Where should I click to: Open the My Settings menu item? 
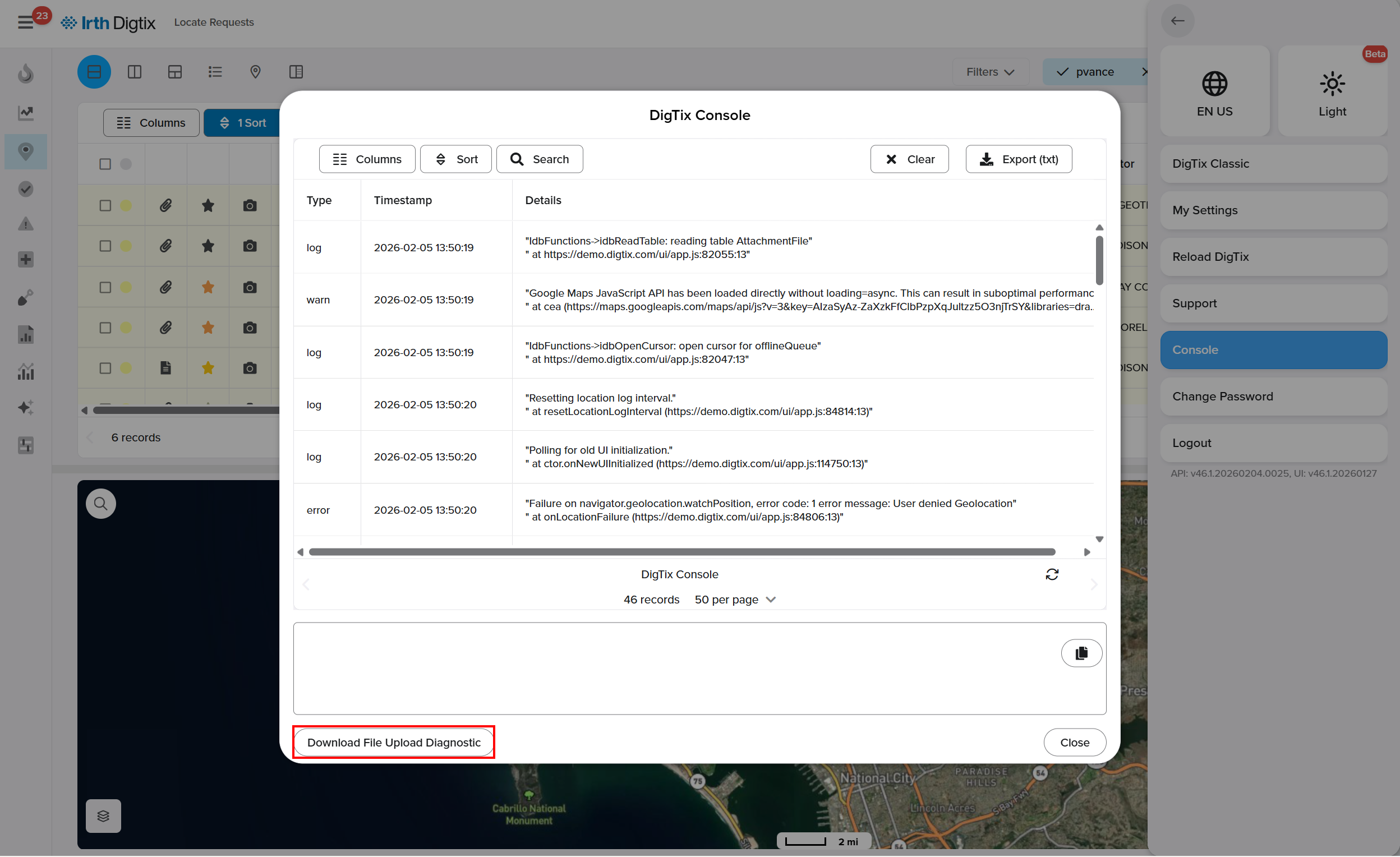coord(1273,210)
